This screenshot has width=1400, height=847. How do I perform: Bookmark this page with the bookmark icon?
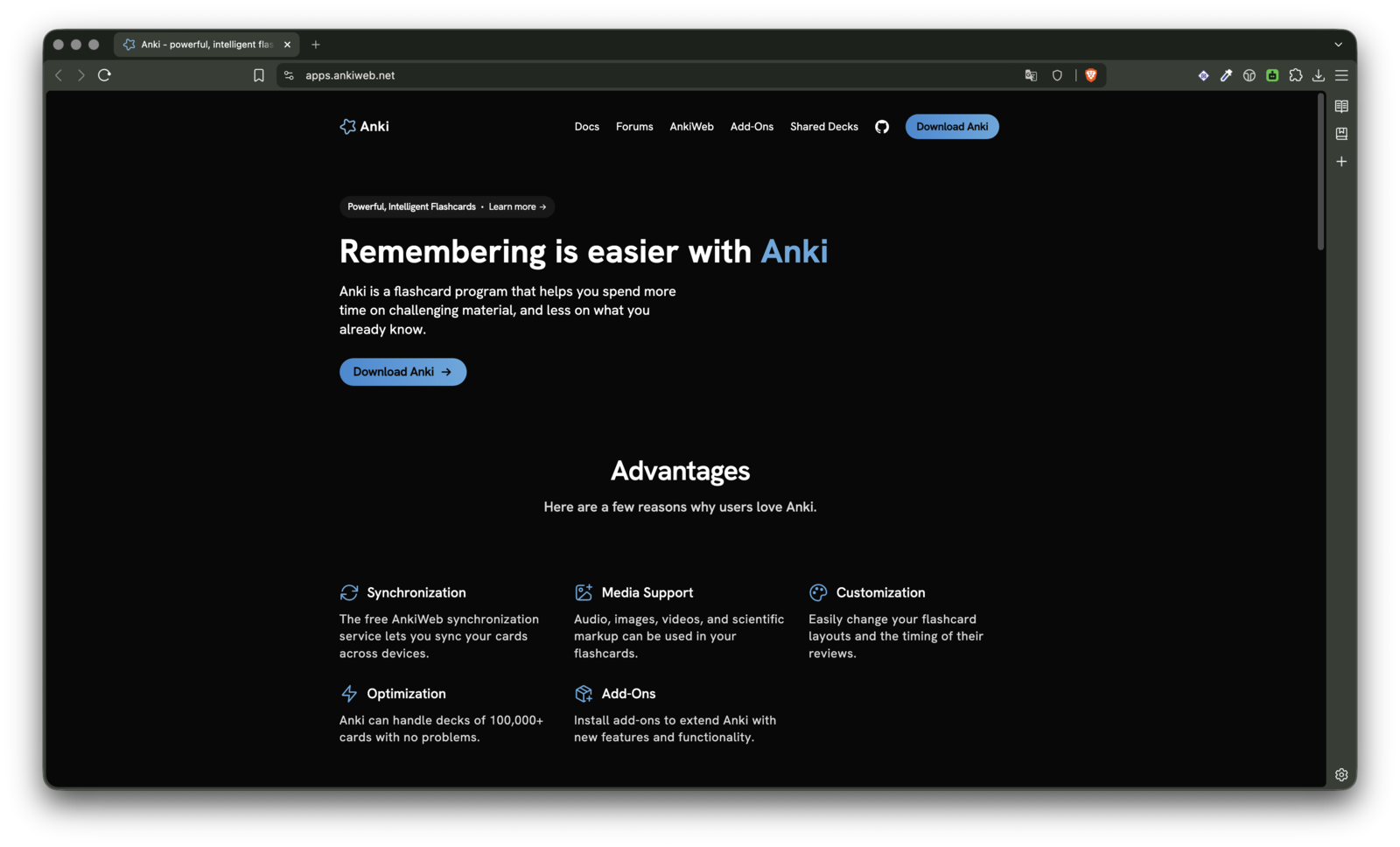click(x=259, y=76)
